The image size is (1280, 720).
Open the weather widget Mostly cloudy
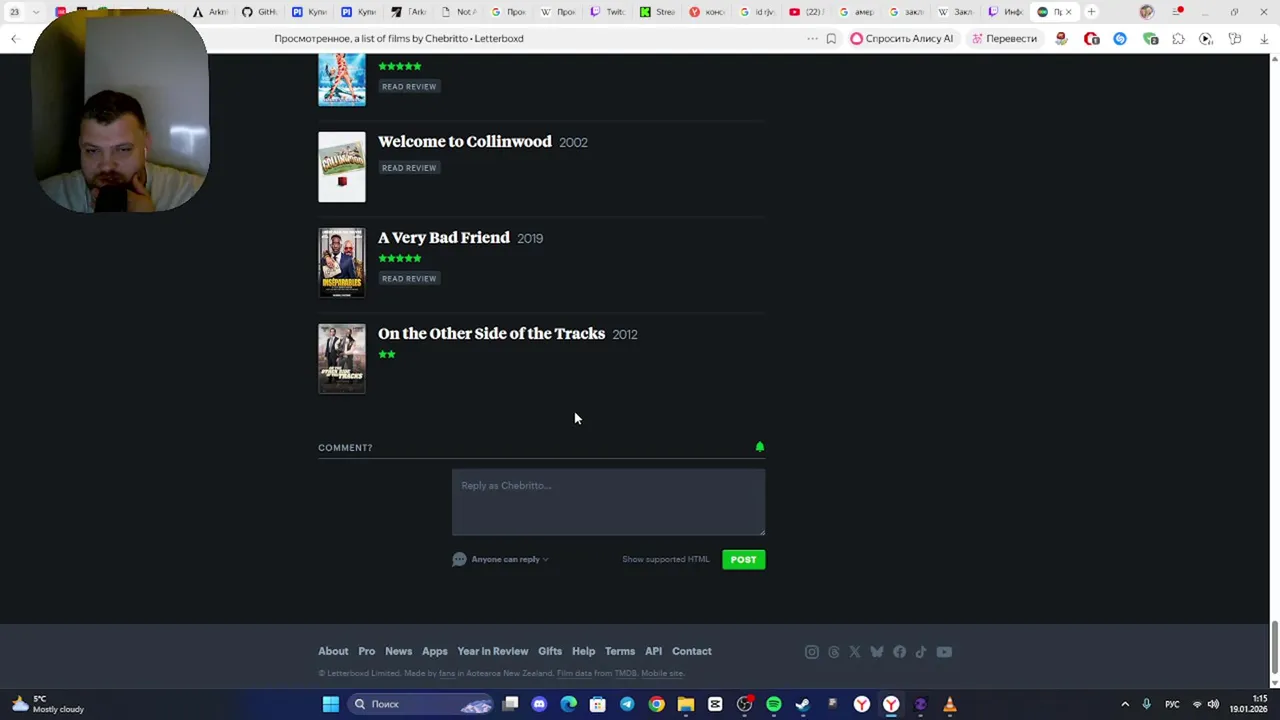(47, 704)
